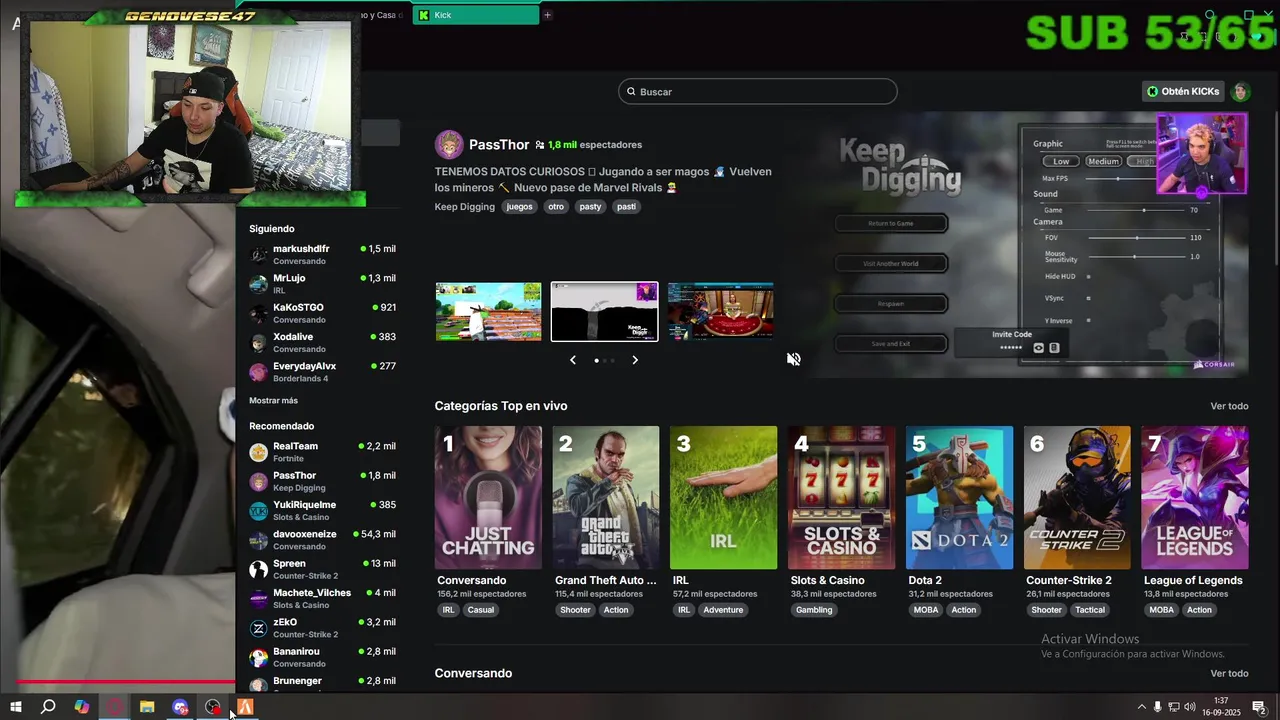Open the Slots & Casino category card
1280x720 pixels.
[x=841, y=498]
